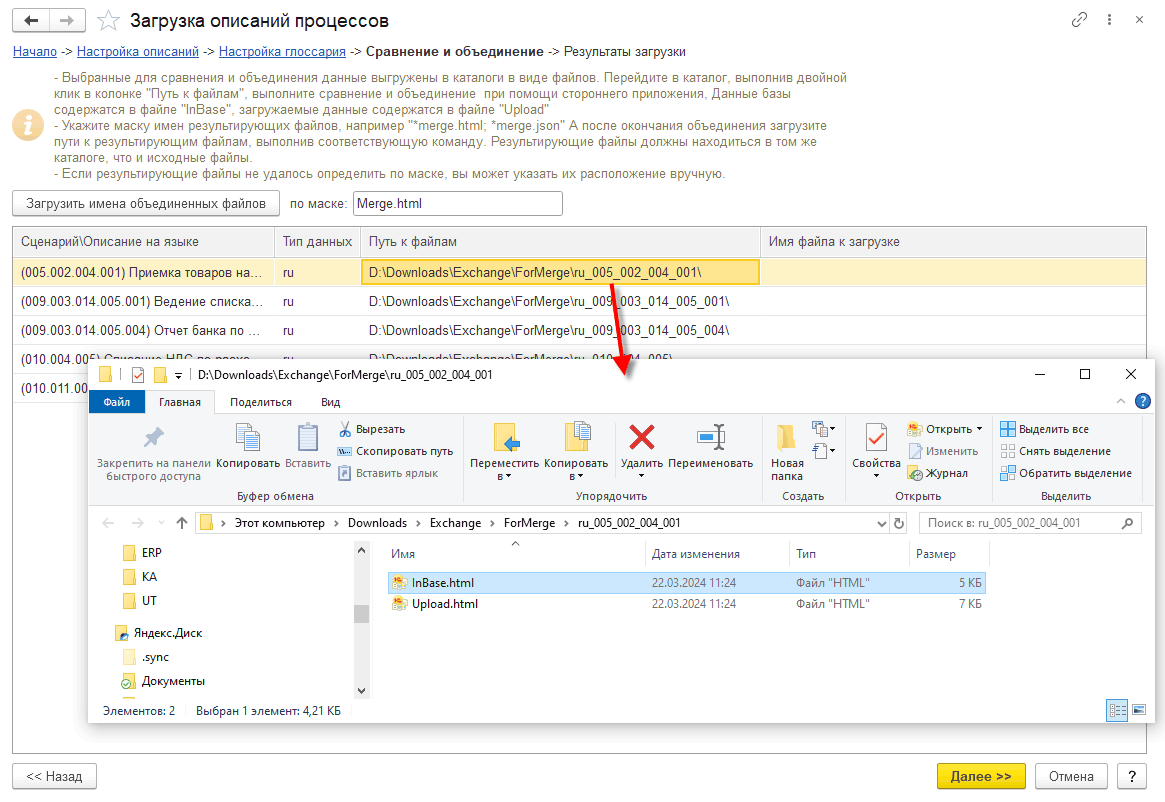1165x802 pixels.
Task: Refresh the Explorer address bar
Action: pos(899,523)
